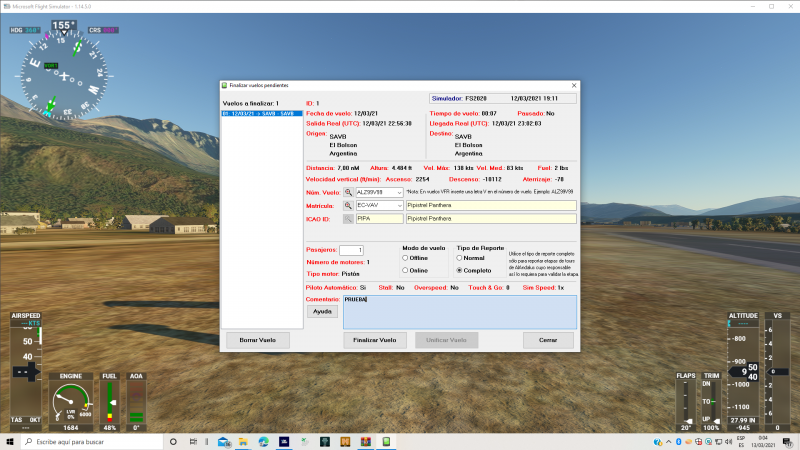Click the 'Sim Speed: 1x' text
Viewport: 800px width, 450px height.
coord(543,288)
